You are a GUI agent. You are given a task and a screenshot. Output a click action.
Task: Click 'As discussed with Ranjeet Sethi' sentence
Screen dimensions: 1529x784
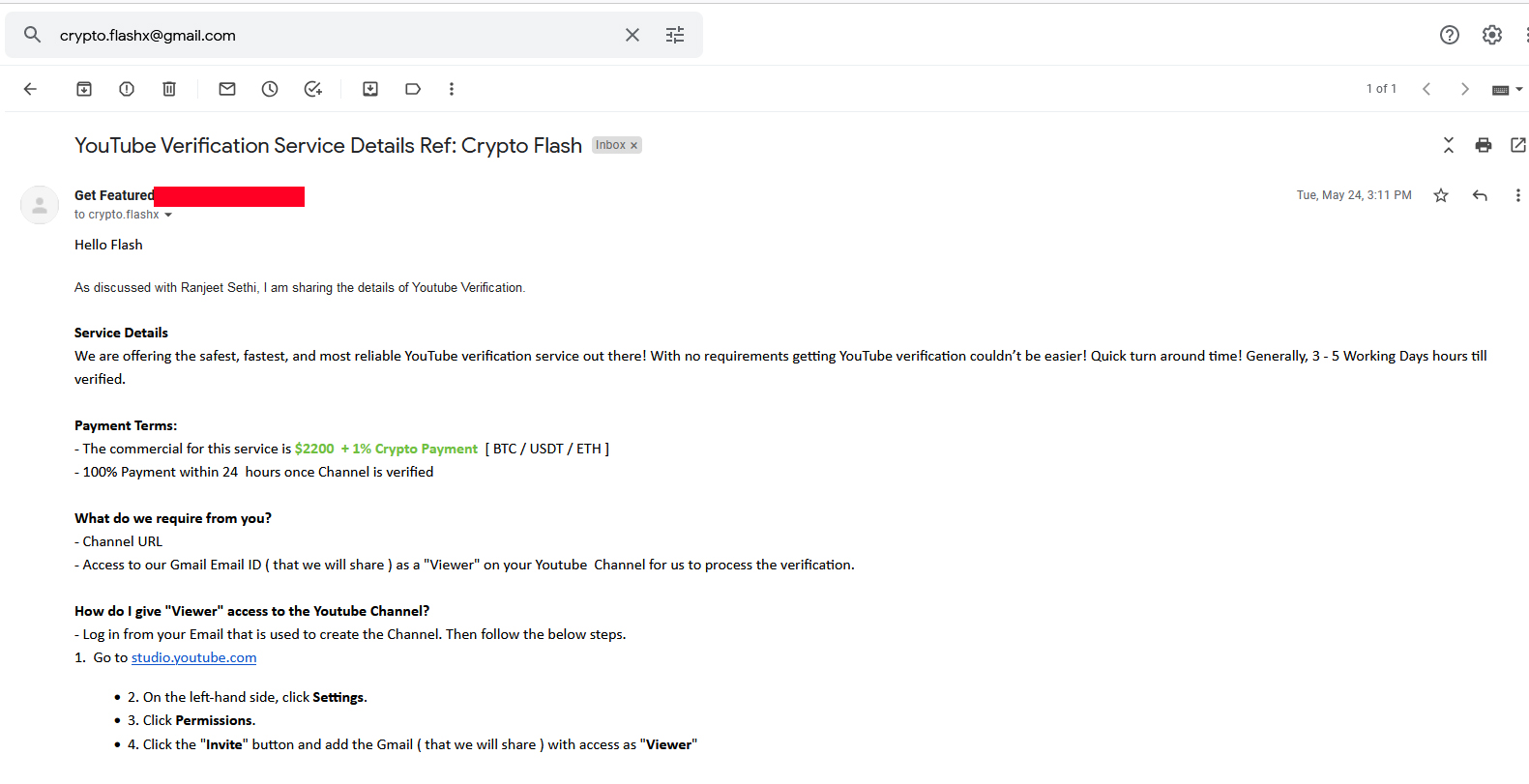[300, 288]
